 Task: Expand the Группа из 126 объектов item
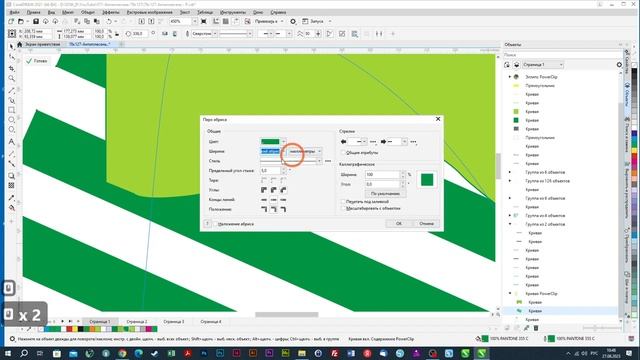(509, 181)
